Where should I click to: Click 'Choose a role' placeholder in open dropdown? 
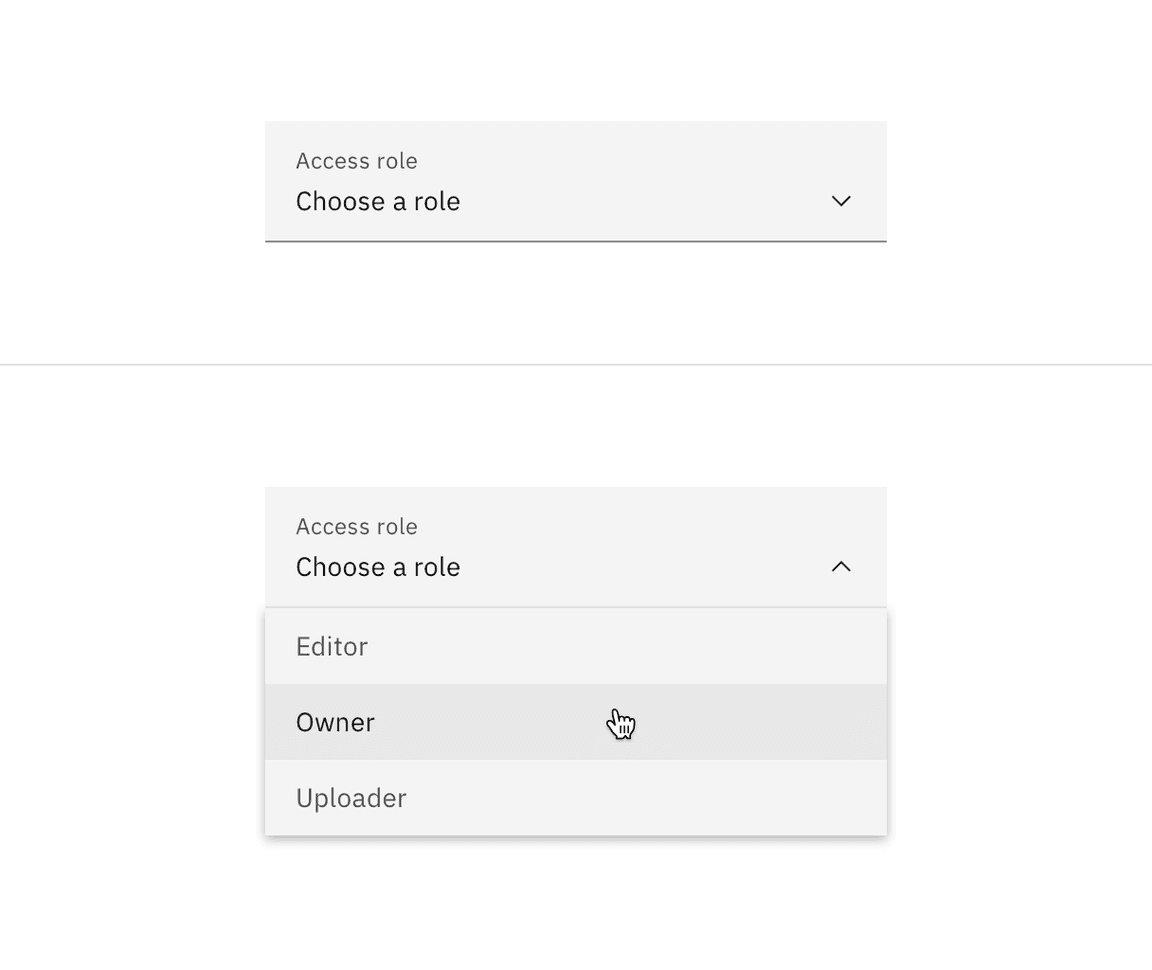click(378, 567)
